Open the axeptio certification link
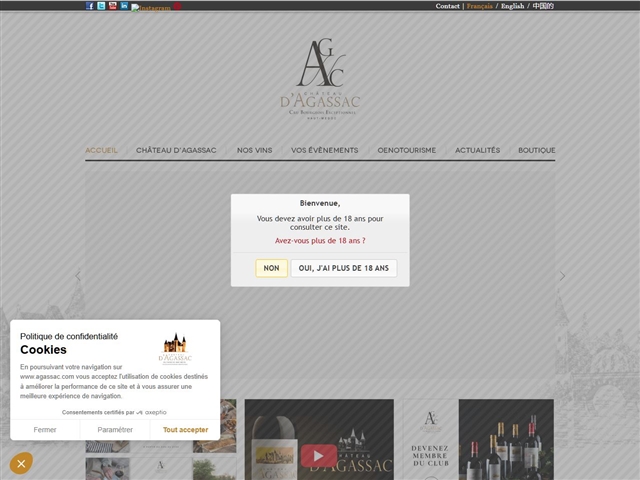The width and height of the screenshot is (640, 480). tap(114, 412)
